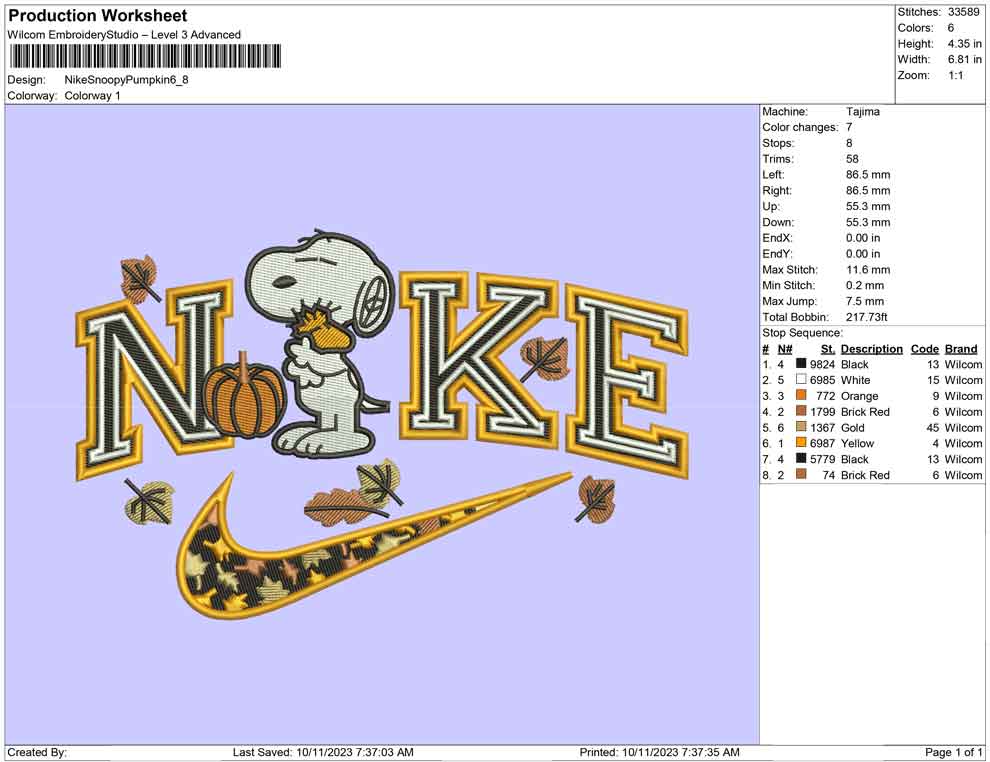Click the Width value 6.81 in
Screen dimensions: 990x762
point(964,59)
